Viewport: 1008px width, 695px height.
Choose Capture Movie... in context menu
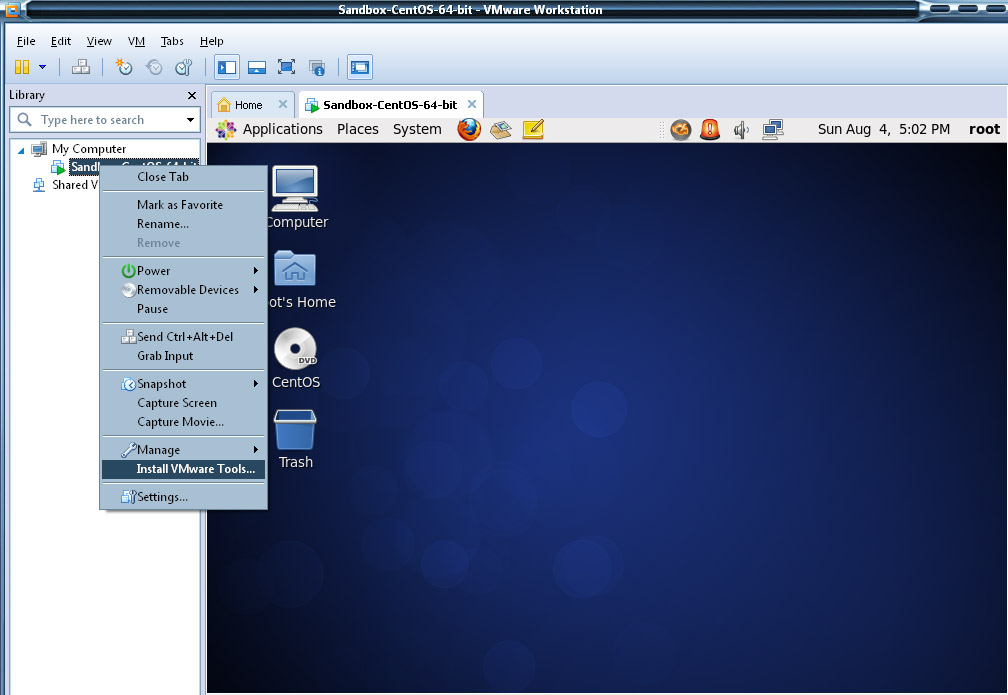point(183,422)
